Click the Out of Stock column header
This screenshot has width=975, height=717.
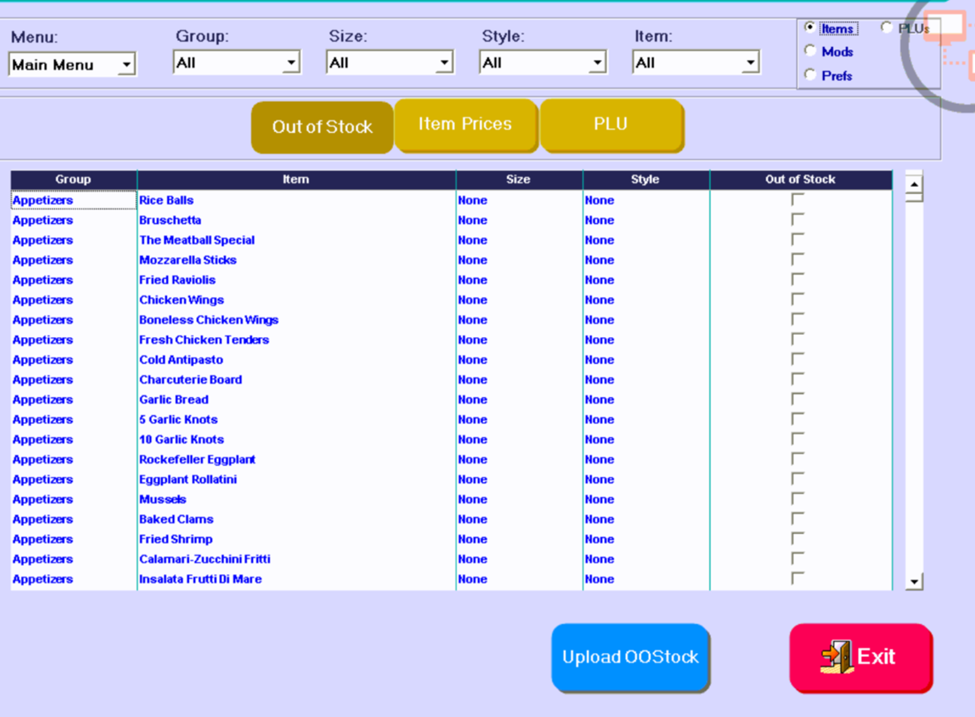coord(801,180)
